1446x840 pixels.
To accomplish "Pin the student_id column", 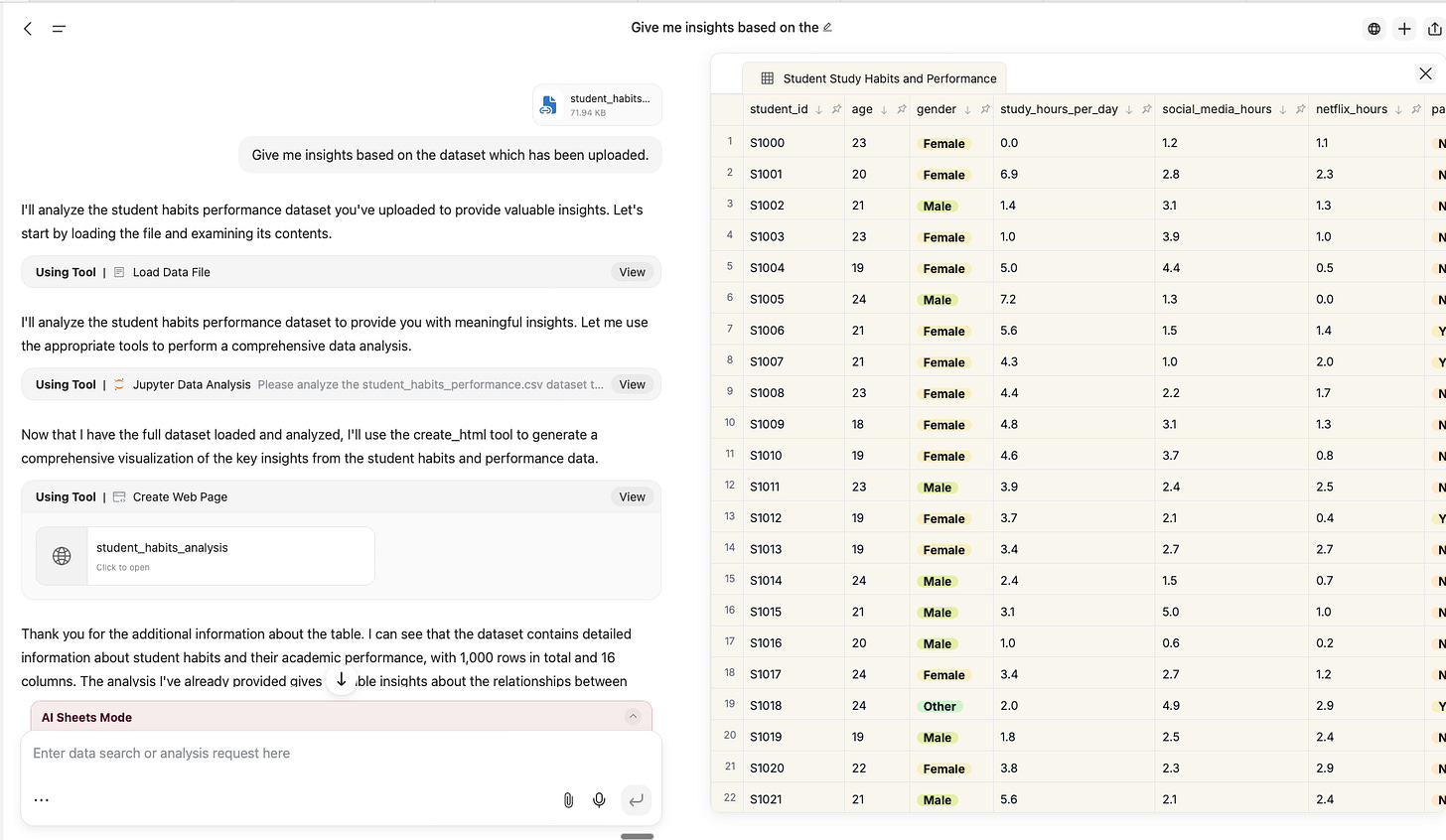I will 836,109.
